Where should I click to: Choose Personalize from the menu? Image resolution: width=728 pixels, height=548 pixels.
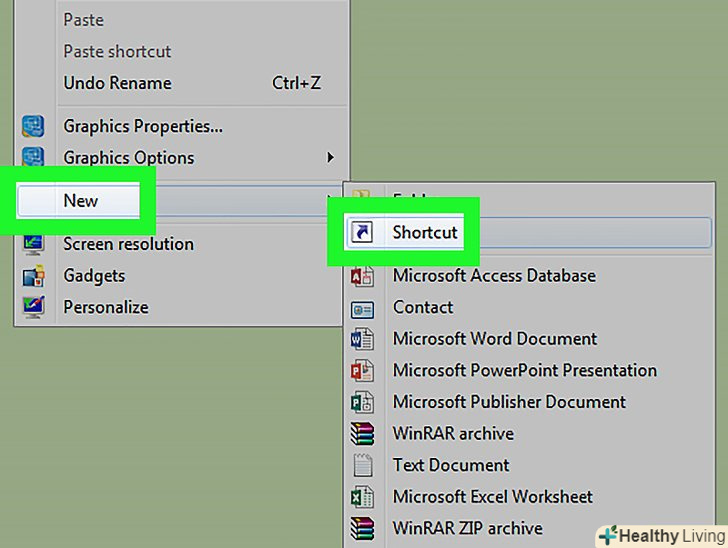click(x=182, y=307)
